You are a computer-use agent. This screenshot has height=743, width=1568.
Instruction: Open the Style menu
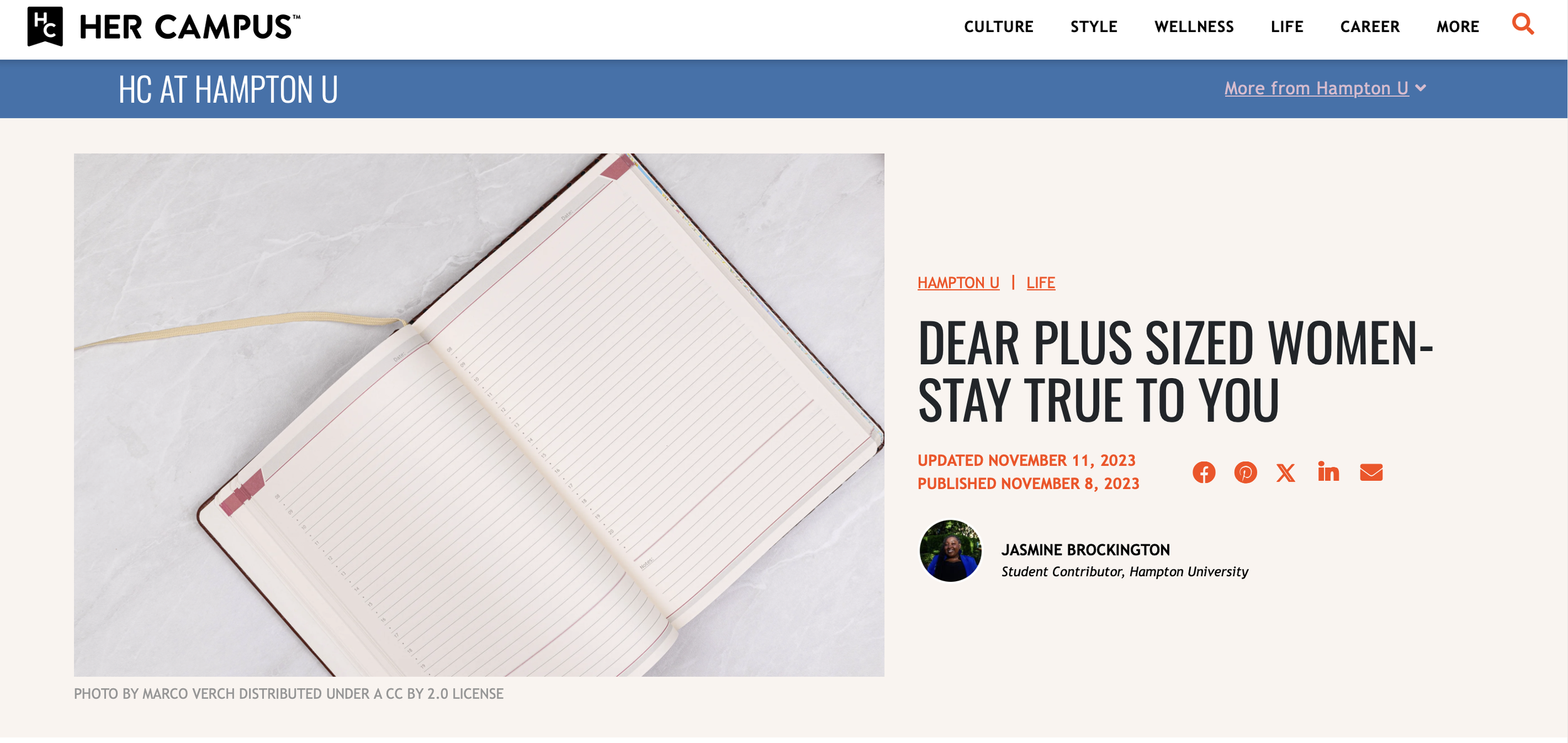[1094, 27]
